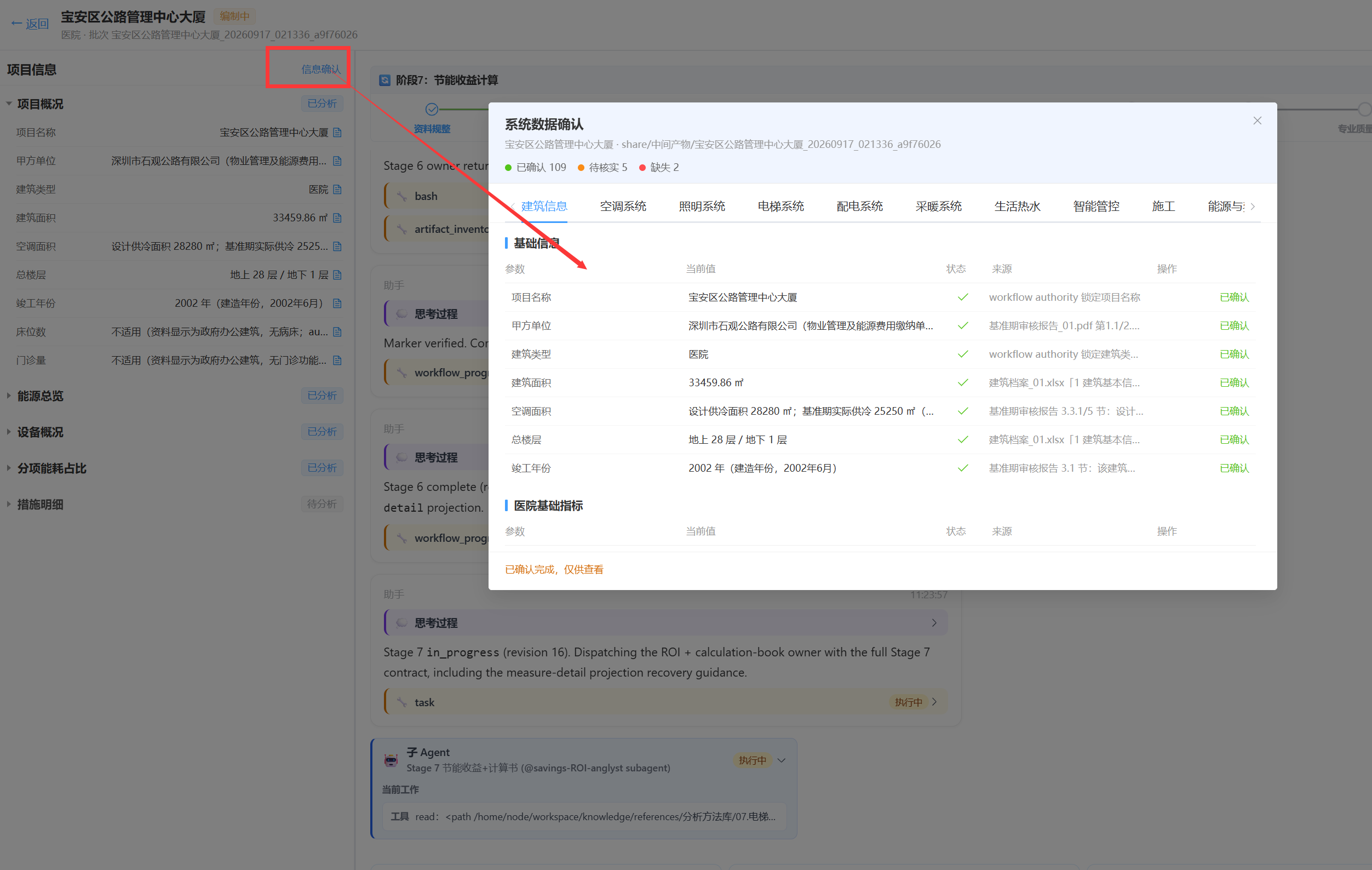Click status checkmark in 甲方单位 row

click(x=962, y=326)
